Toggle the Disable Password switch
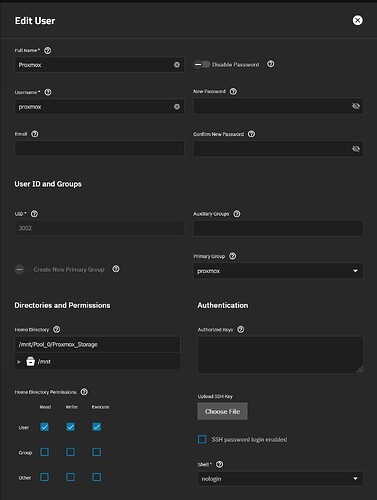 pos(202,64)
